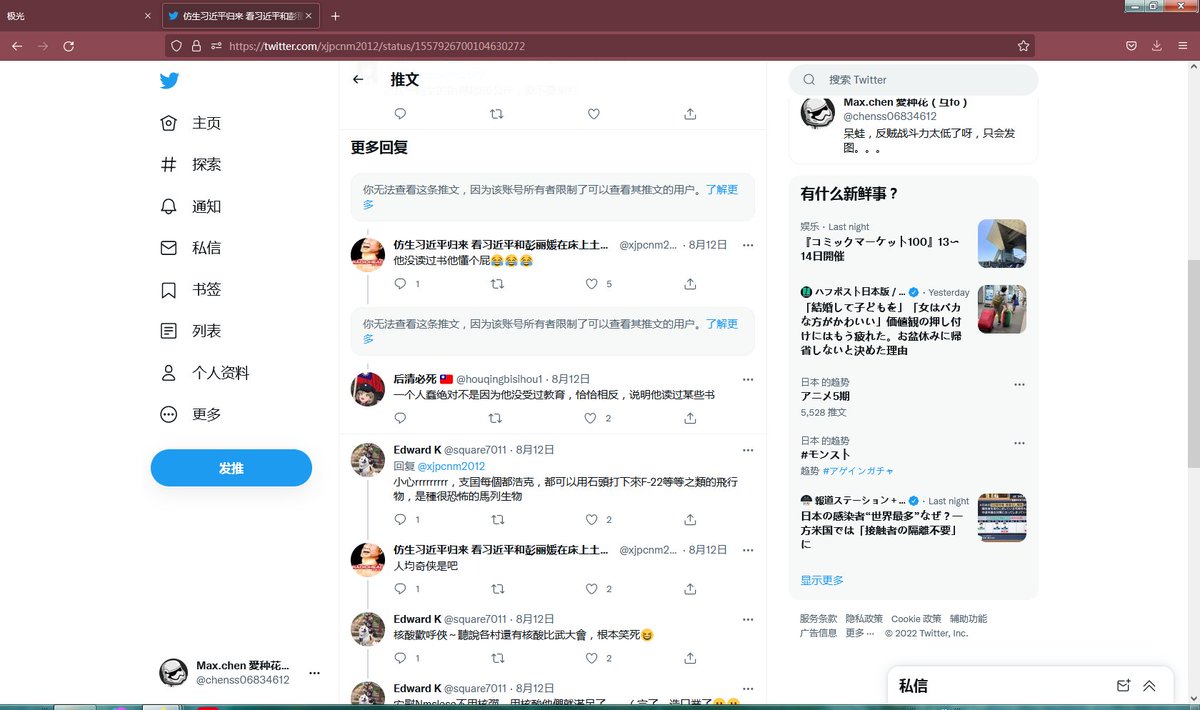This screenshot has width=1200, height=710.
Task: Open options for アニメ5期 trend
Action: tap(1019, 384)
